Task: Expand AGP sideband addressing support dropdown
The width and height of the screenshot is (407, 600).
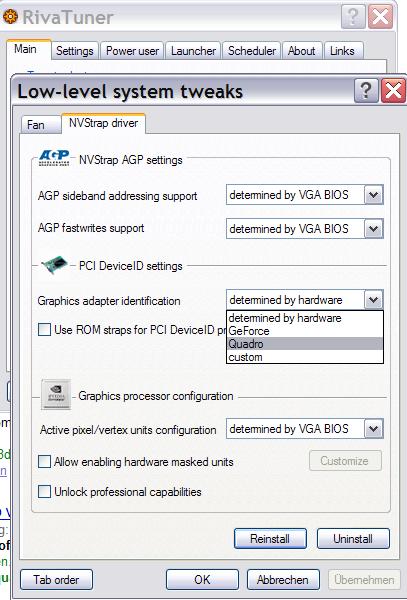Action: click(304, 195)
